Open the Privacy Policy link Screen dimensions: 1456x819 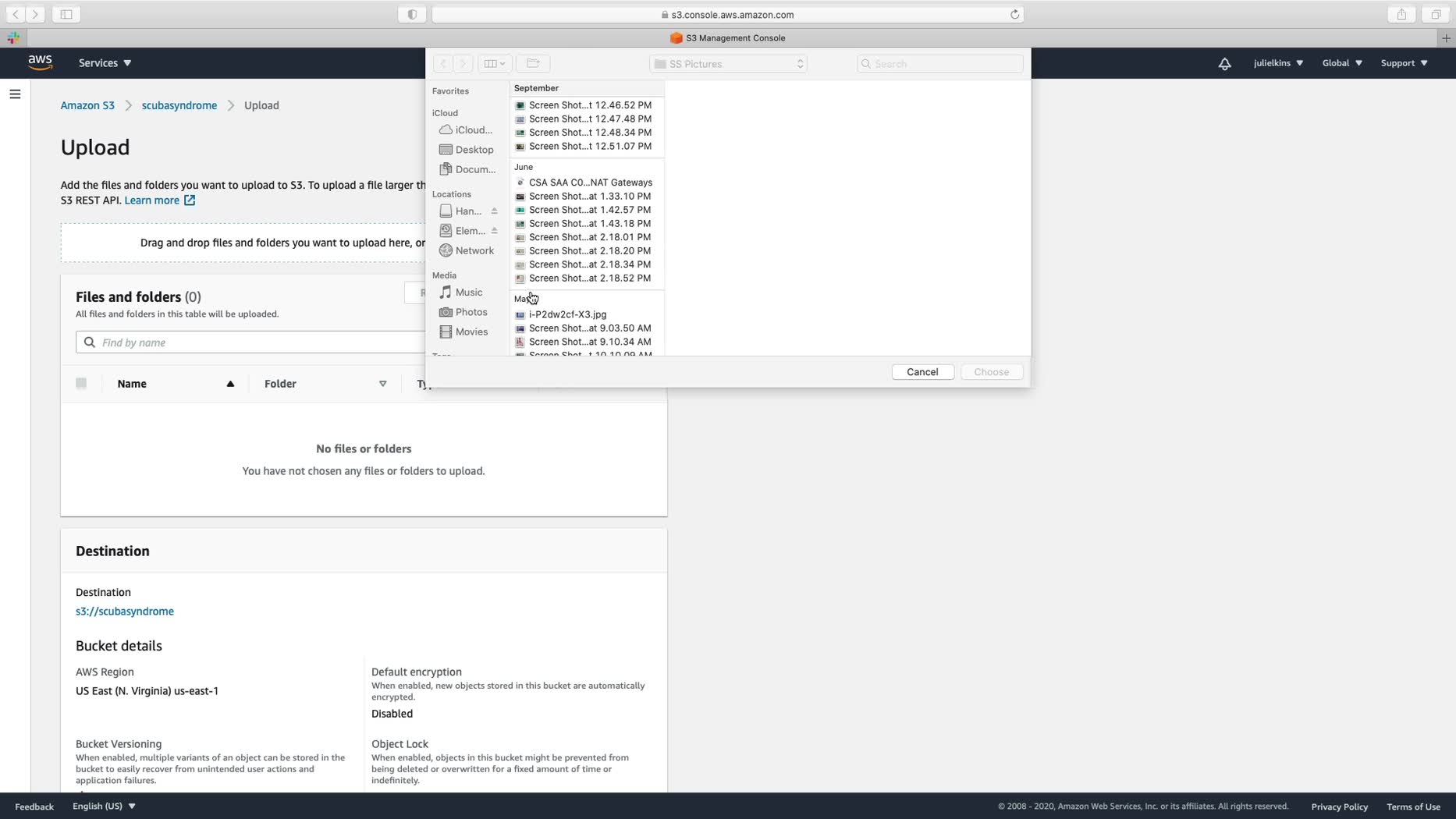[x=1339, y=807]
